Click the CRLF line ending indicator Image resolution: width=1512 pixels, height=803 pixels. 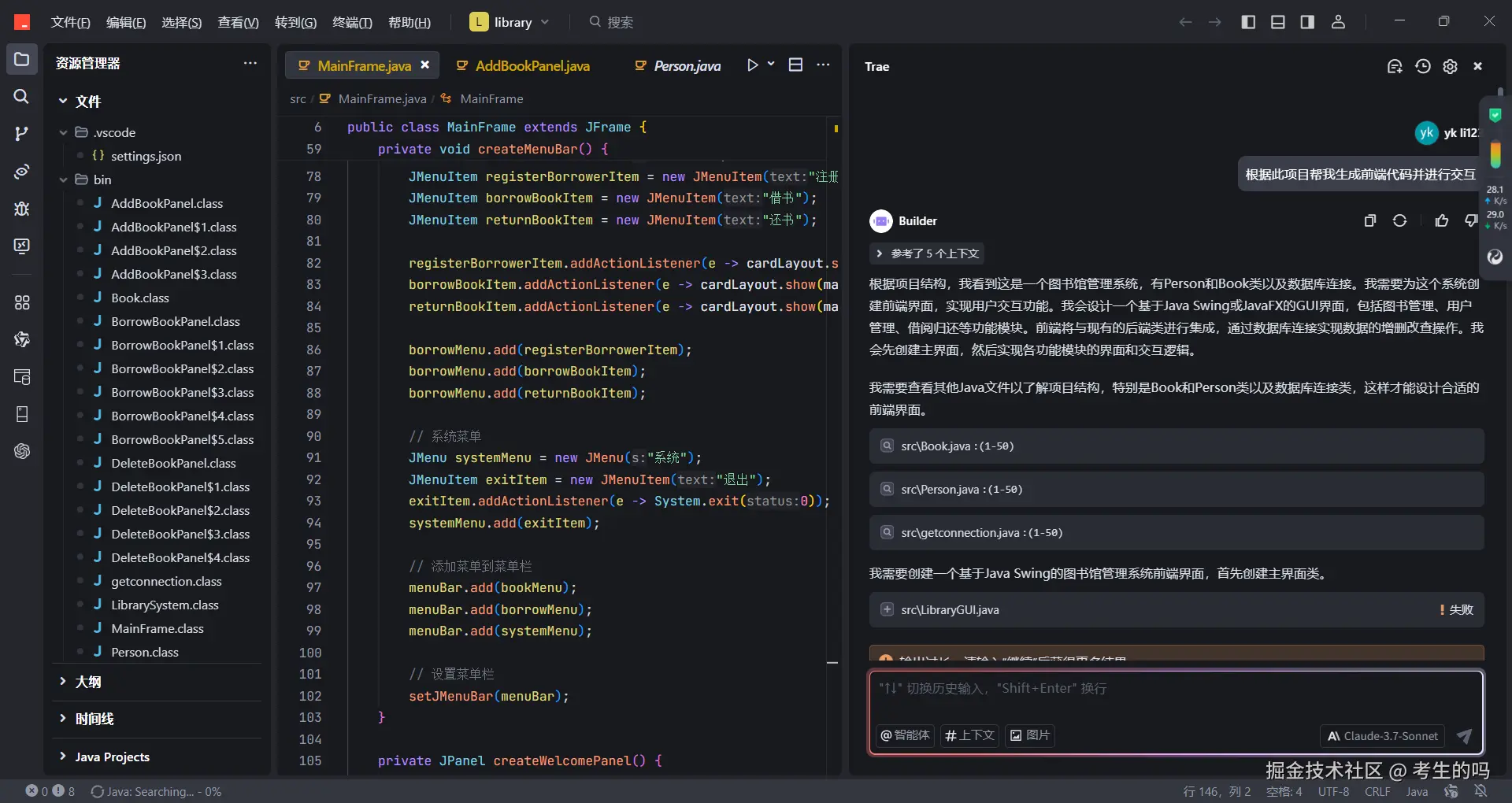point(1377,791)
